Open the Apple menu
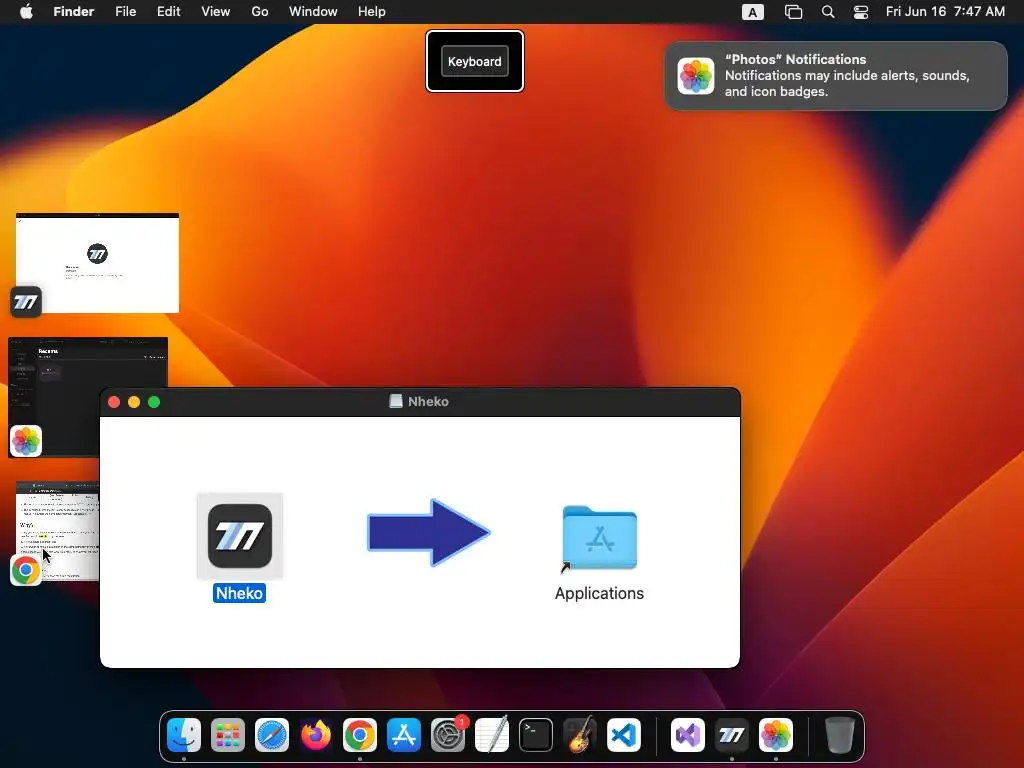The height and width of the screenshot is (768, 1024). point(26,12)
